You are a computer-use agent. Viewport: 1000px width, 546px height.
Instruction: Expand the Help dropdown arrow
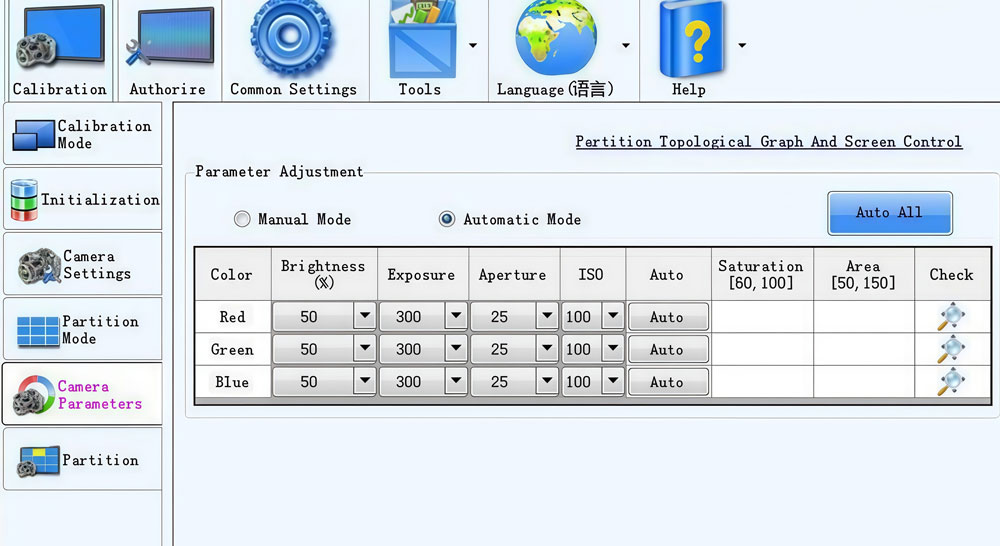tap(742, 45)
